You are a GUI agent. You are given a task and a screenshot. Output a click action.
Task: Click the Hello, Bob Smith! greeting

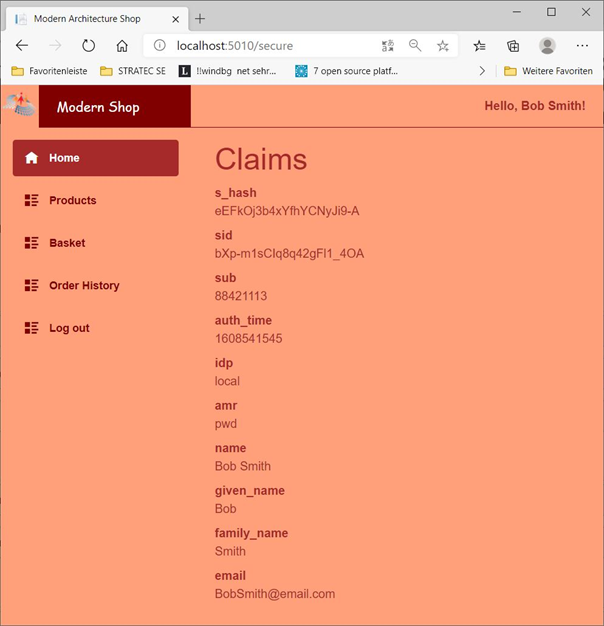coord(535,106)
